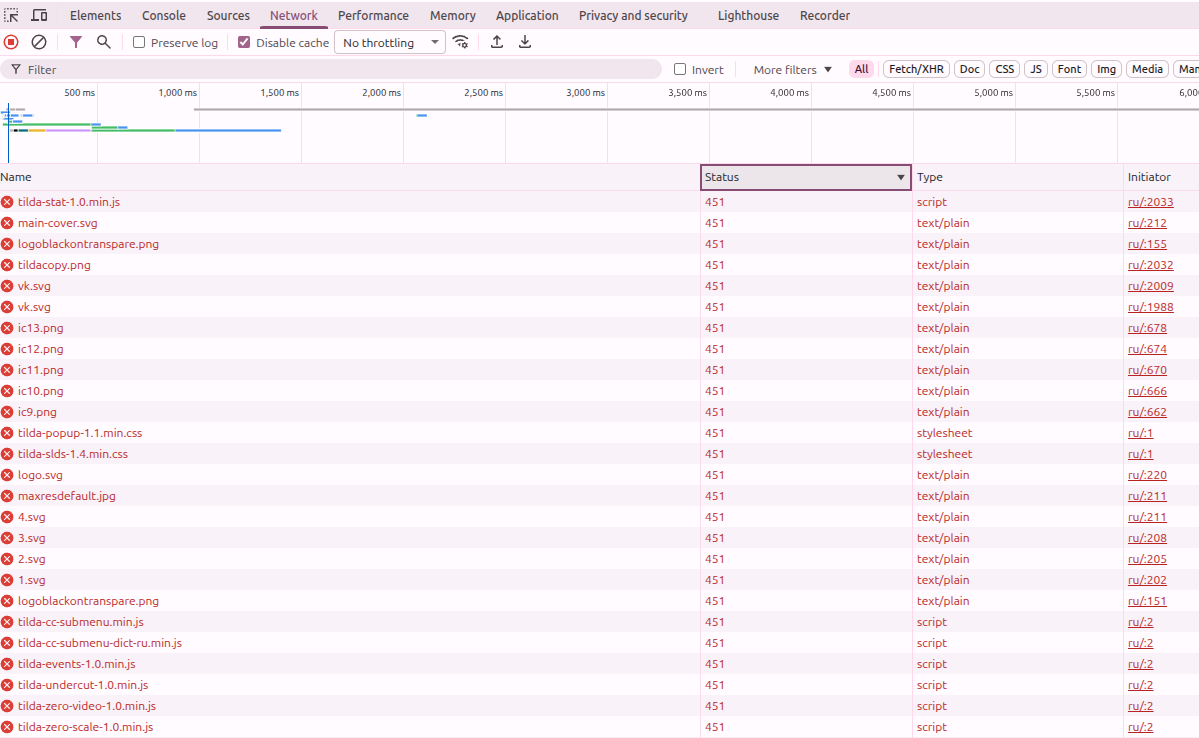The width and height of the screenshot is (1199, 738).
Task: Click the error icon beside maxresdefault.jpg
Action: (x=7, y=496)
